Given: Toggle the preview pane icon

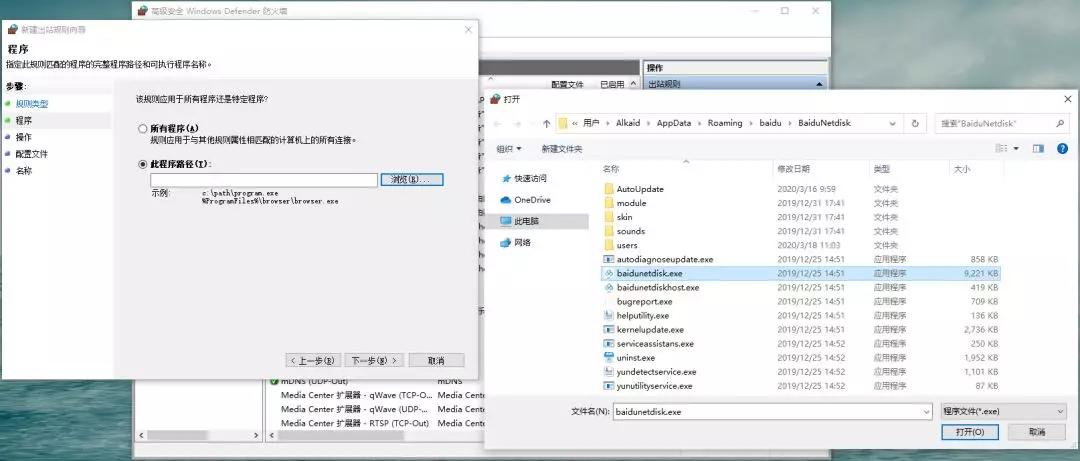Looking at the screenshot, I should [1039, 148].
